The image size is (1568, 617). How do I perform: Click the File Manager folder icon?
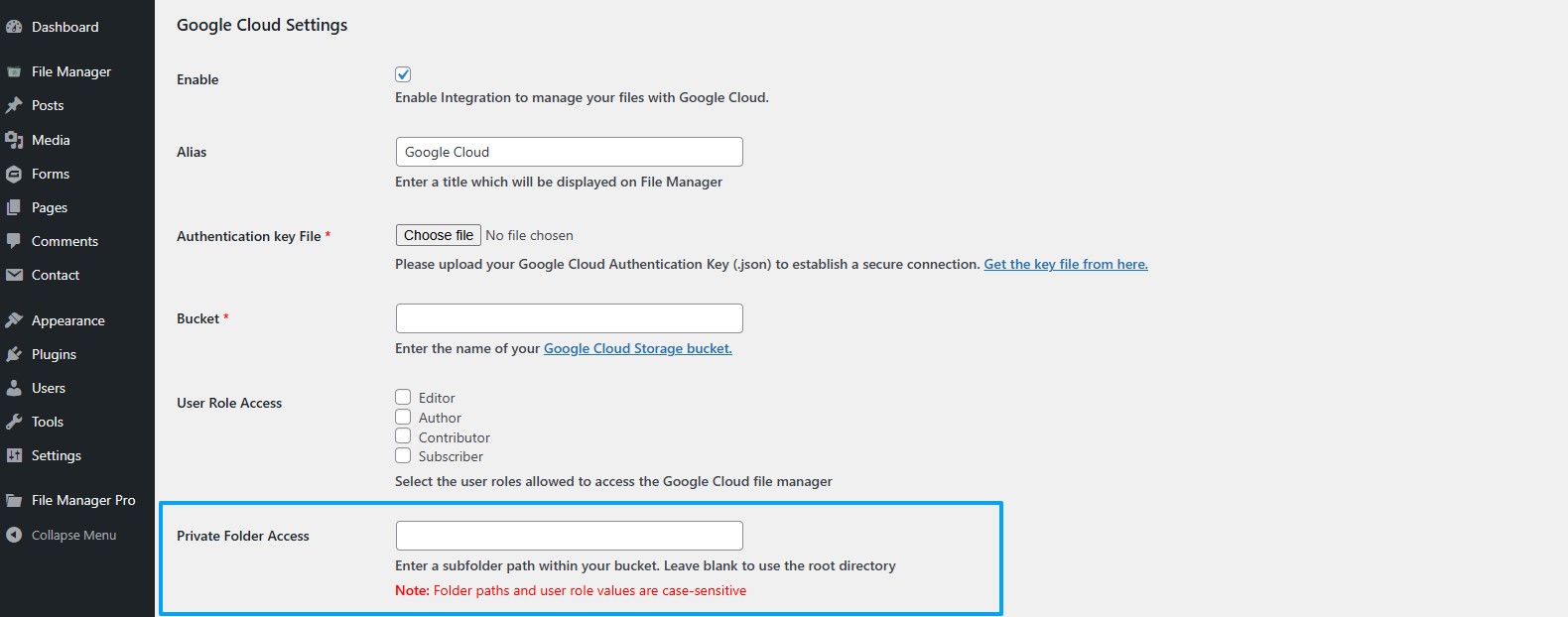[14, 71]
